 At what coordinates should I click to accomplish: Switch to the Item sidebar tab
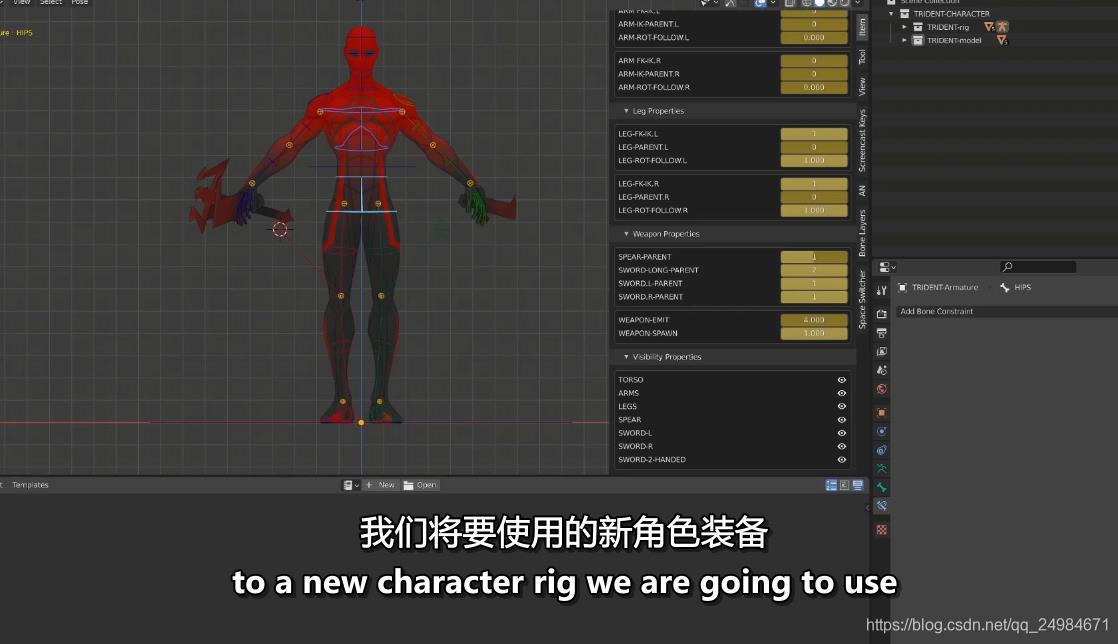862,27
